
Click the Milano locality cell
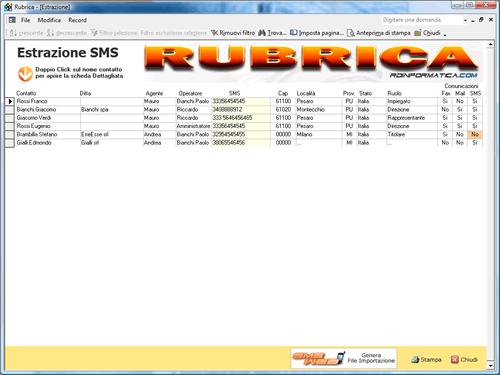click(x=318, y=134)
